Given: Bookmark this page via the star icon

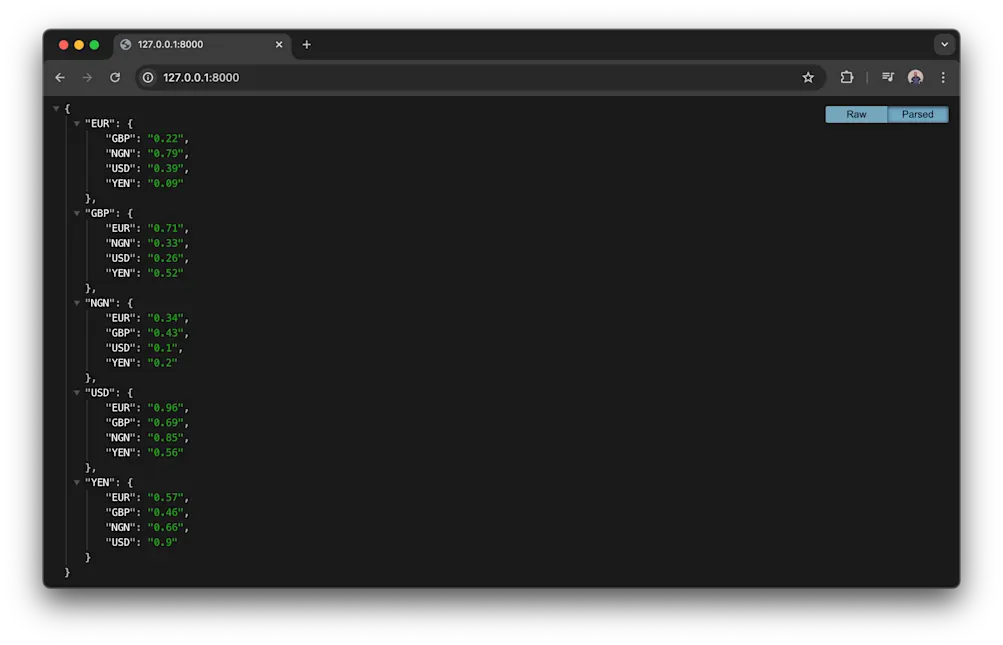Looking at the screenshot, I should click(x=808, y=77).
